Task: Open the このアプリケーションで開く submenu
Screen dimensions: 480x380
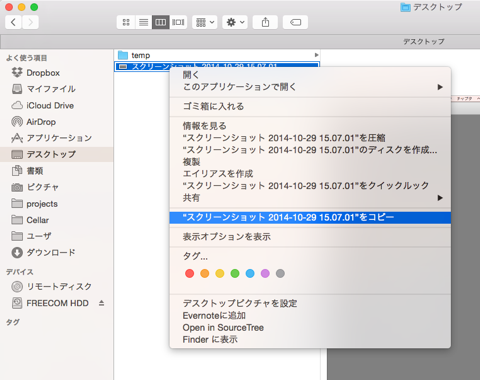Action: click(x=310, y=87)
